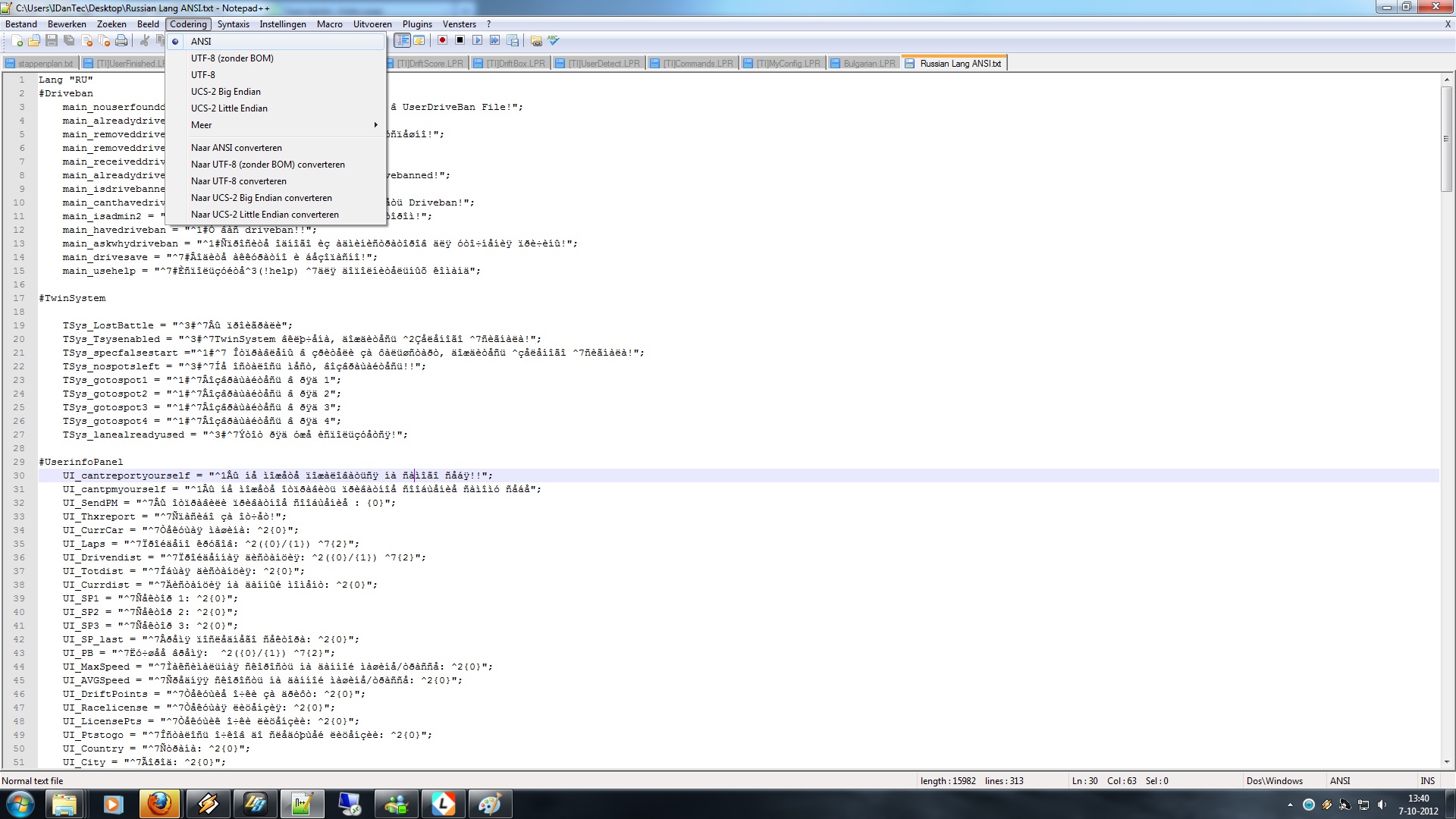
Task: Select the ANSI encoding radio option
Action: pos(201,42)
